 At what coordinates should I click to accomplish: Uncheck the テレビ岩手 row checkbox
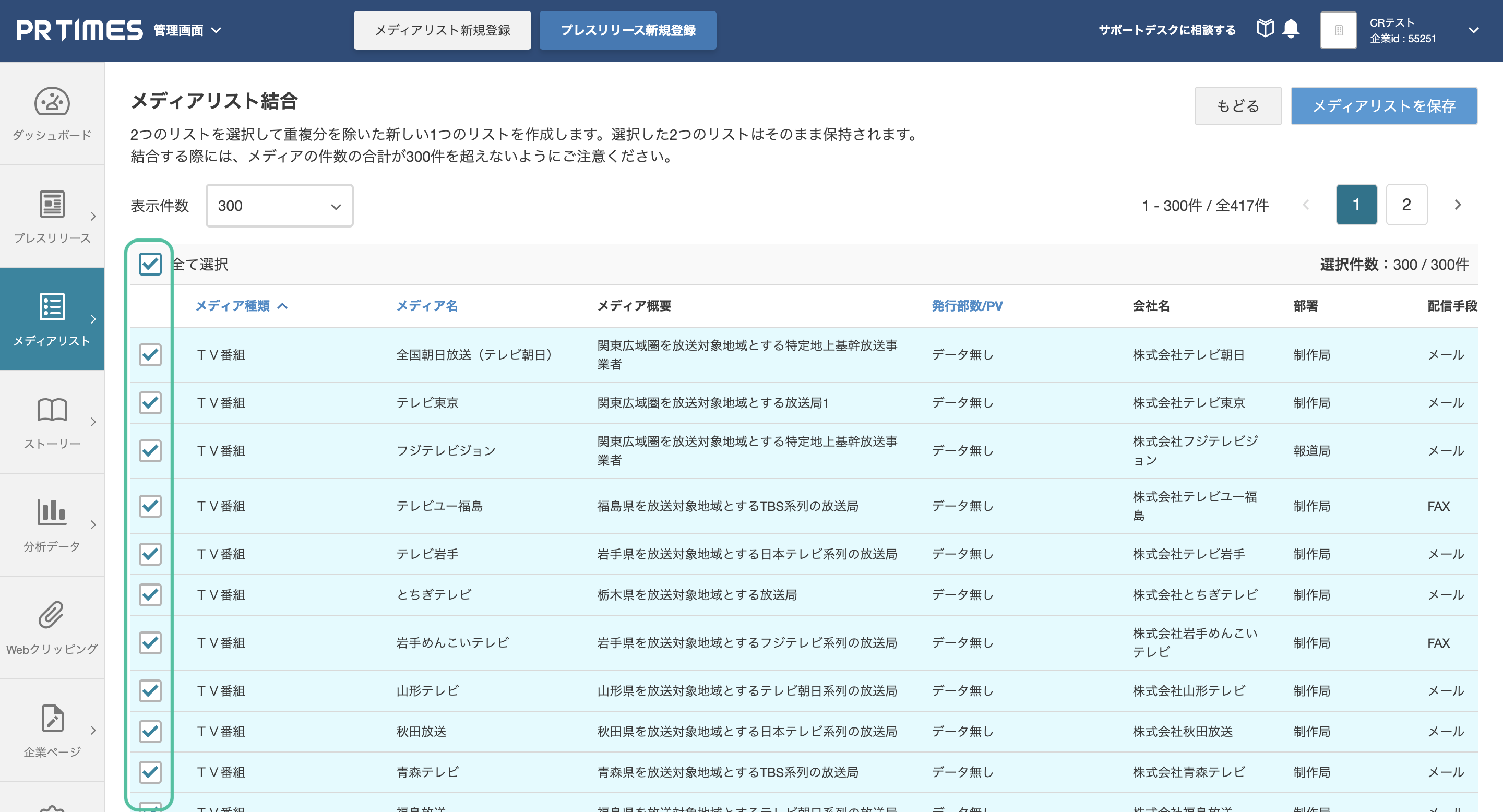[150, 554]
